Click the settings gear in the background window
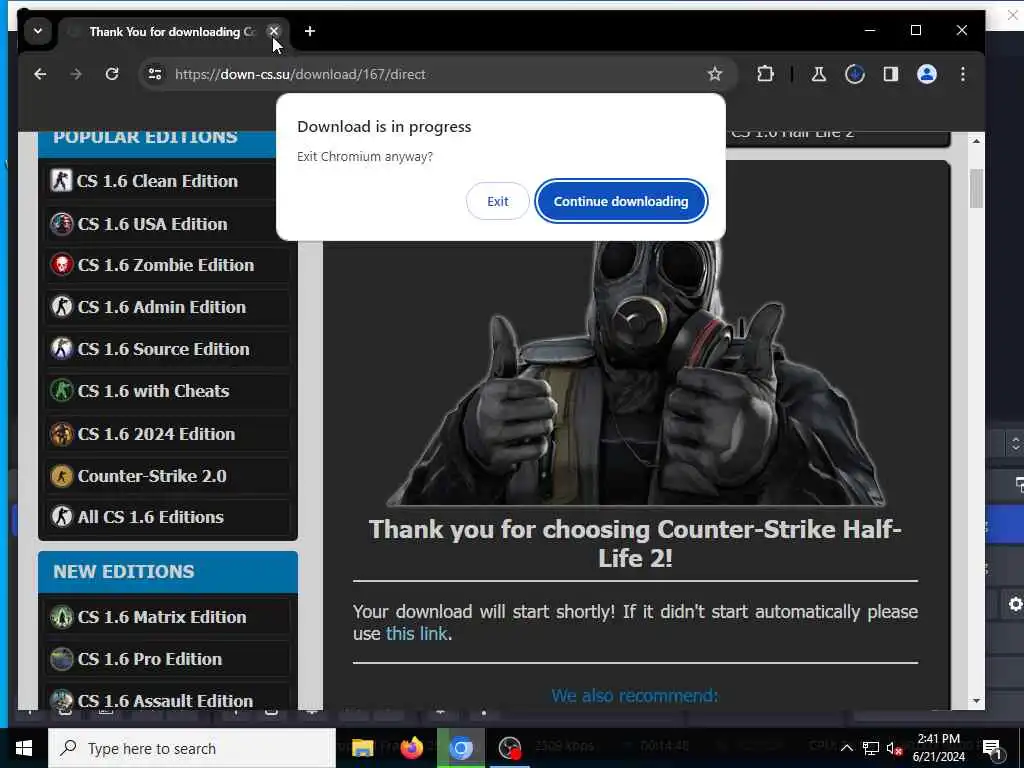1024x768 pixels. tap(1015, 604)
